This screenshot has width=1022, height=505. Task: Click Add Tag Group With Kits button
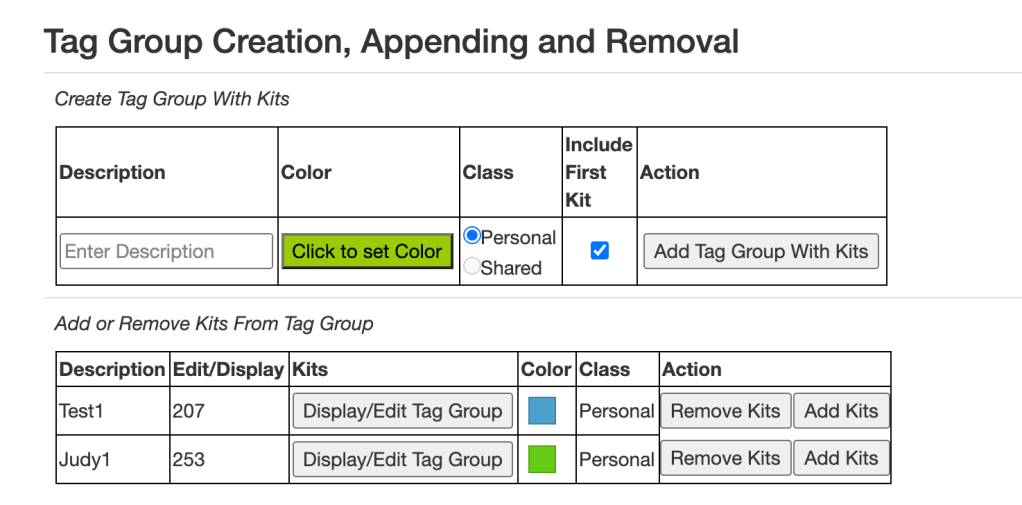[761, 251]
